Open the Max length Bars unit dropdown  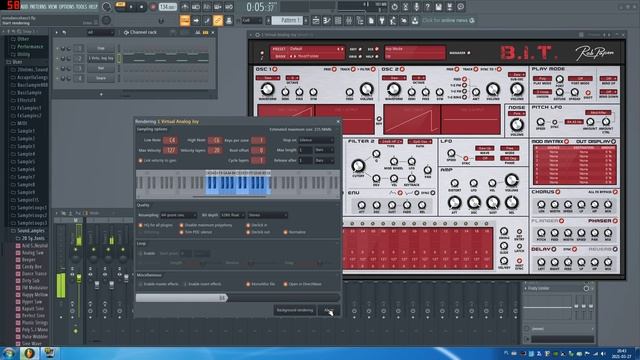(324, 150)
